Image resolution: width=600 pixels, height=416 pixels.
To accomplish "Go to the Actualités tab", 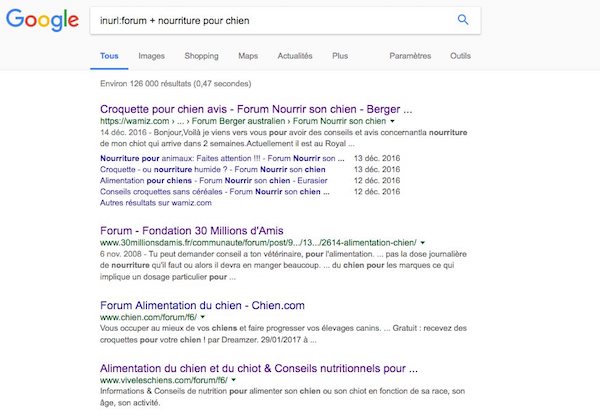I will (297, 56).
